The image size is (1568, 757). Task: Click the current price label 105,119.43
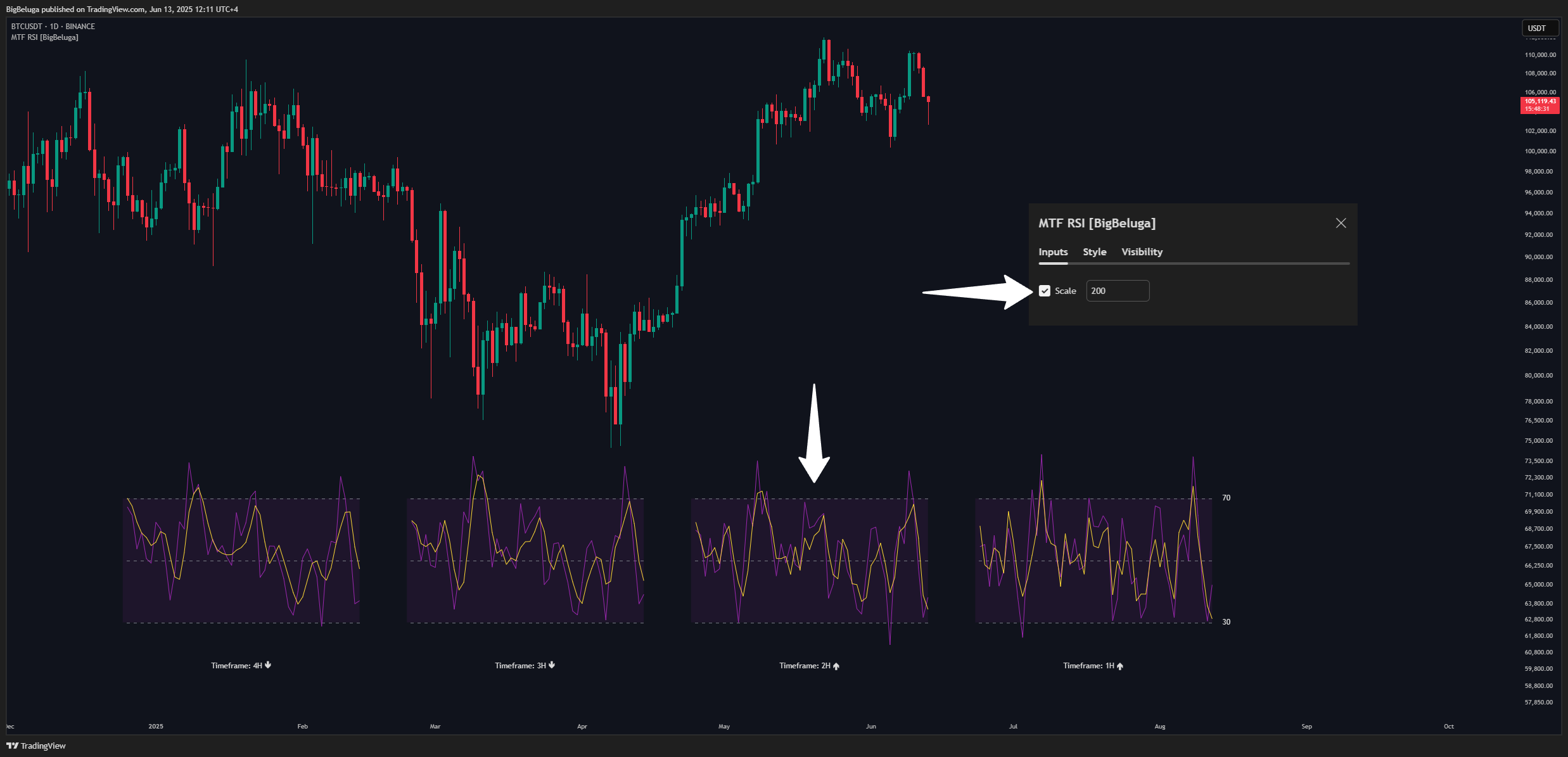[1539, 105]
